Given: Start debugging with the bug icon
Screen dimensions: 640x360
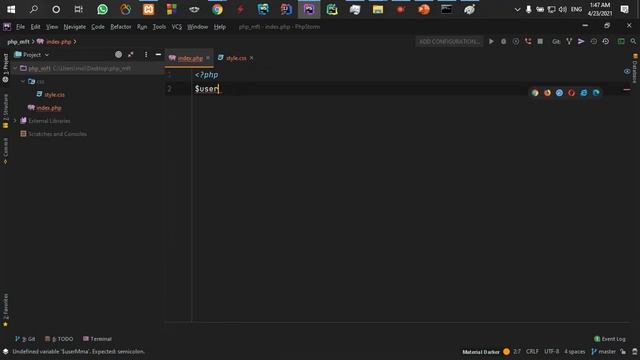Looking at the screenshot, I should (504, 42).
